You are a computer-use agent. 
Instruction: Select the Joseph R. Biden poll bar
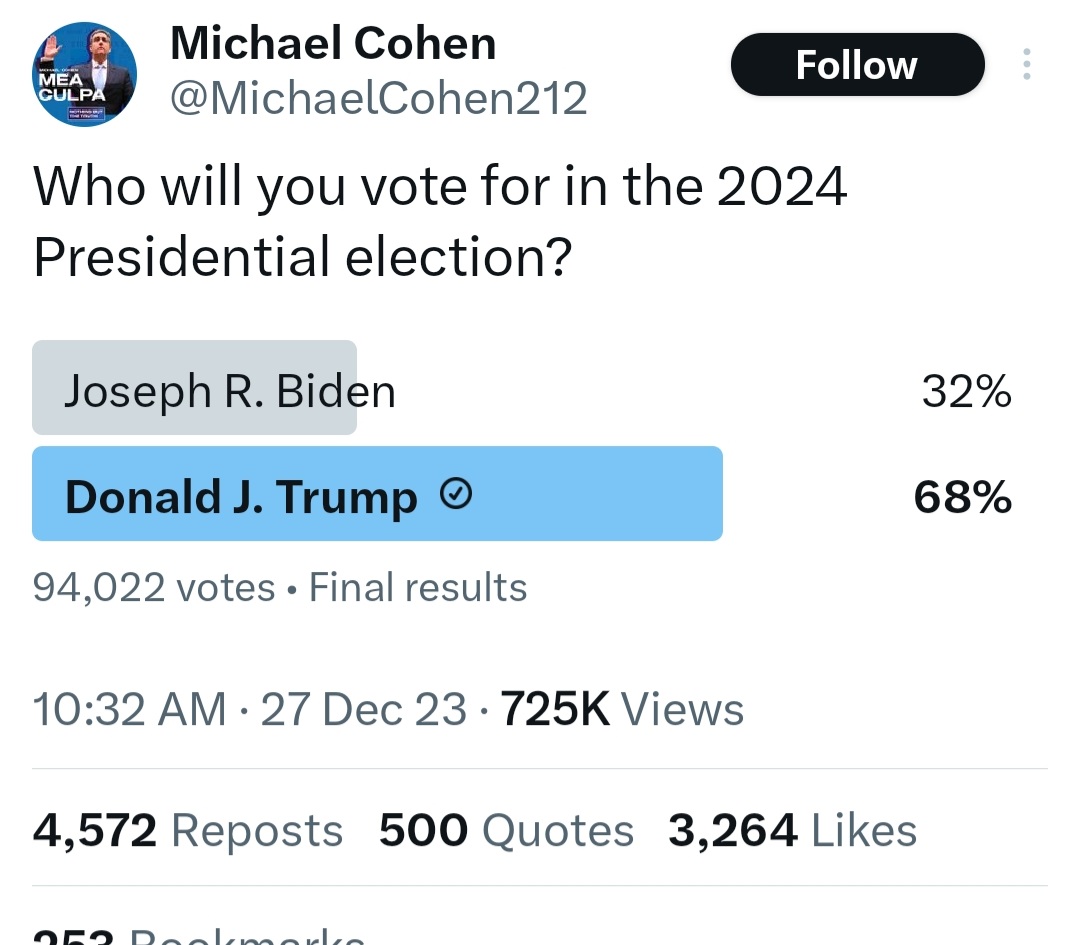click(x=194, y=389)
